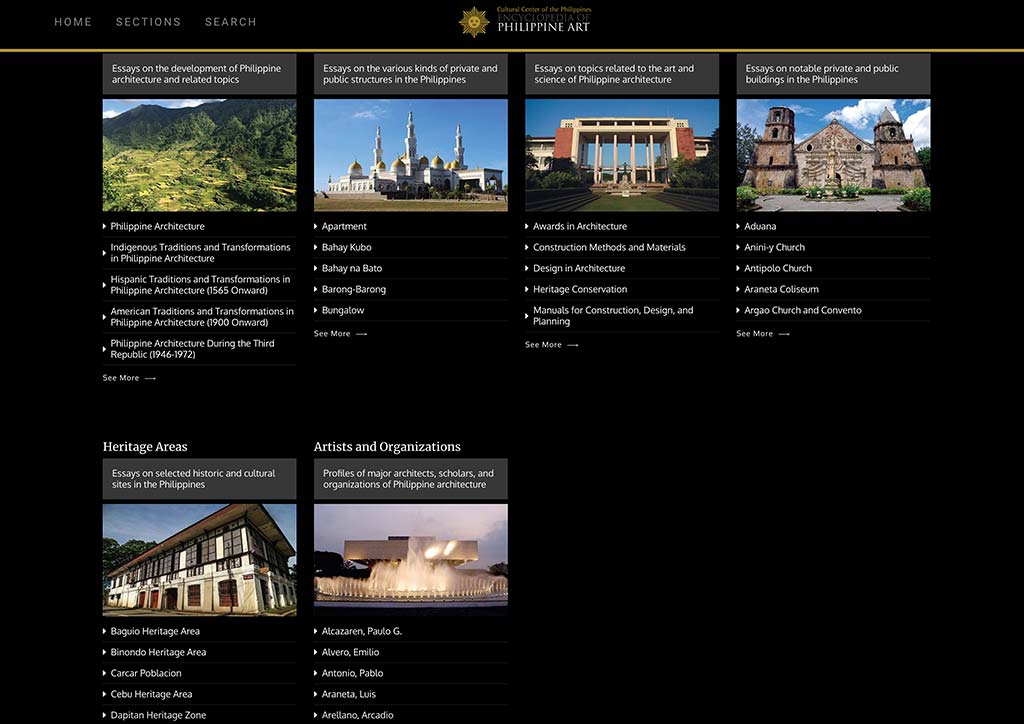1024x724 pixels.
Task: Select HOME in the top navigation
Action: [x=72, y=21]
